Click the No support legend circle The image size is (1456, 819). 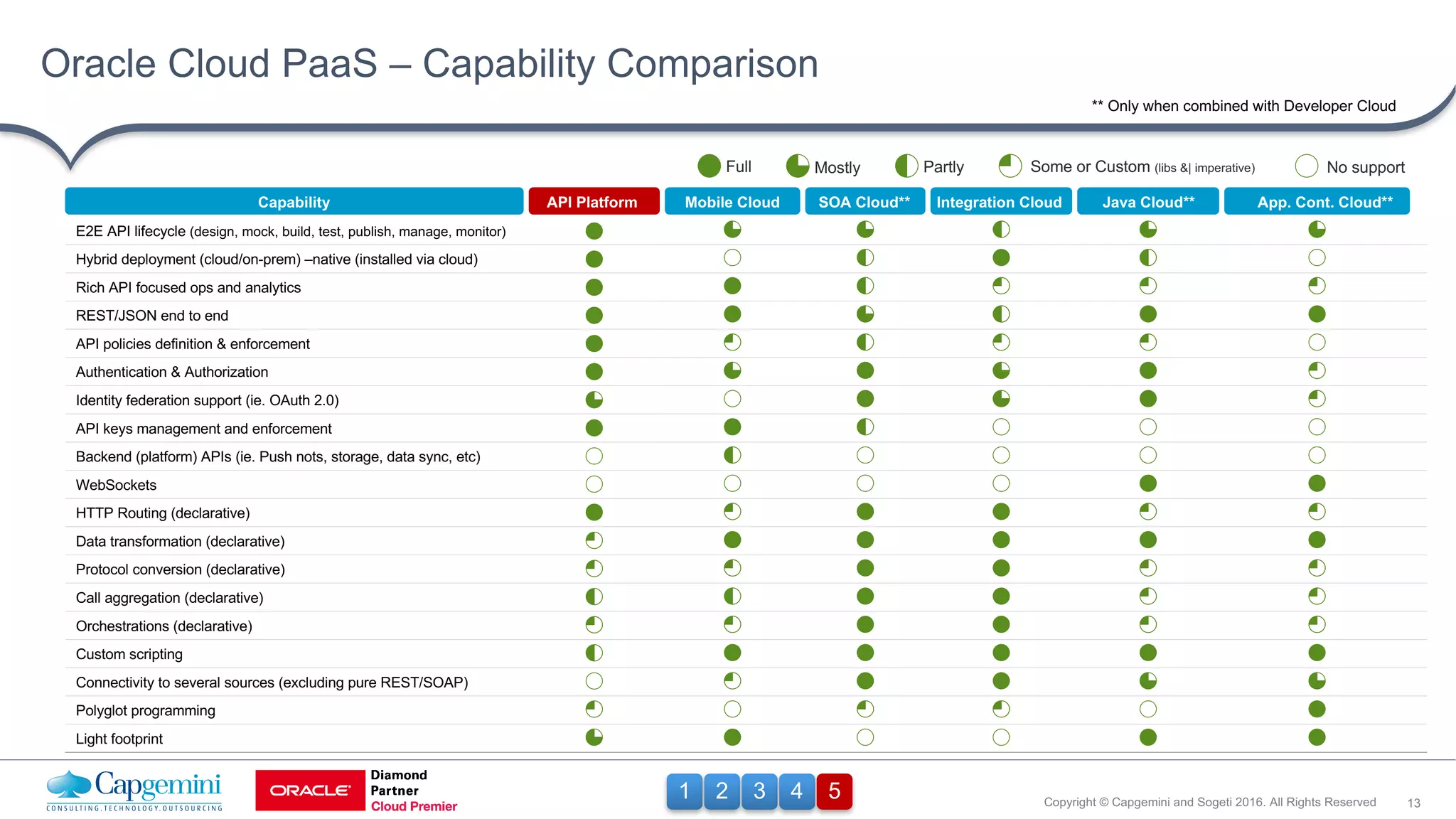[1306, 166]
